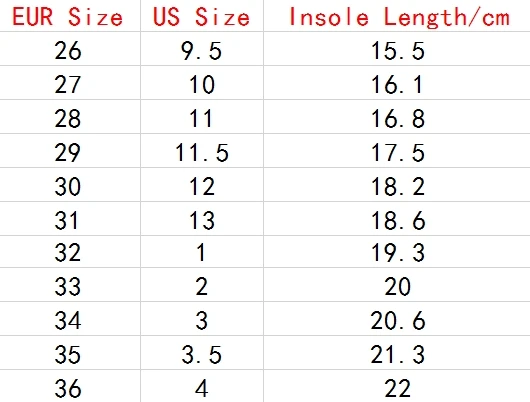Click the US size 3.5 cell
The height and width of the screenshot is (402, 530).
coord(202,353)
